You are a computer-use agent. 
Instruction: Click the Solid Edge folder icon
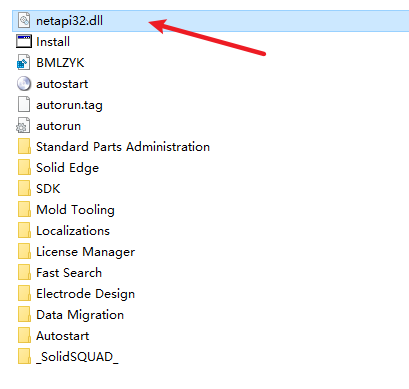click(24, 167)
